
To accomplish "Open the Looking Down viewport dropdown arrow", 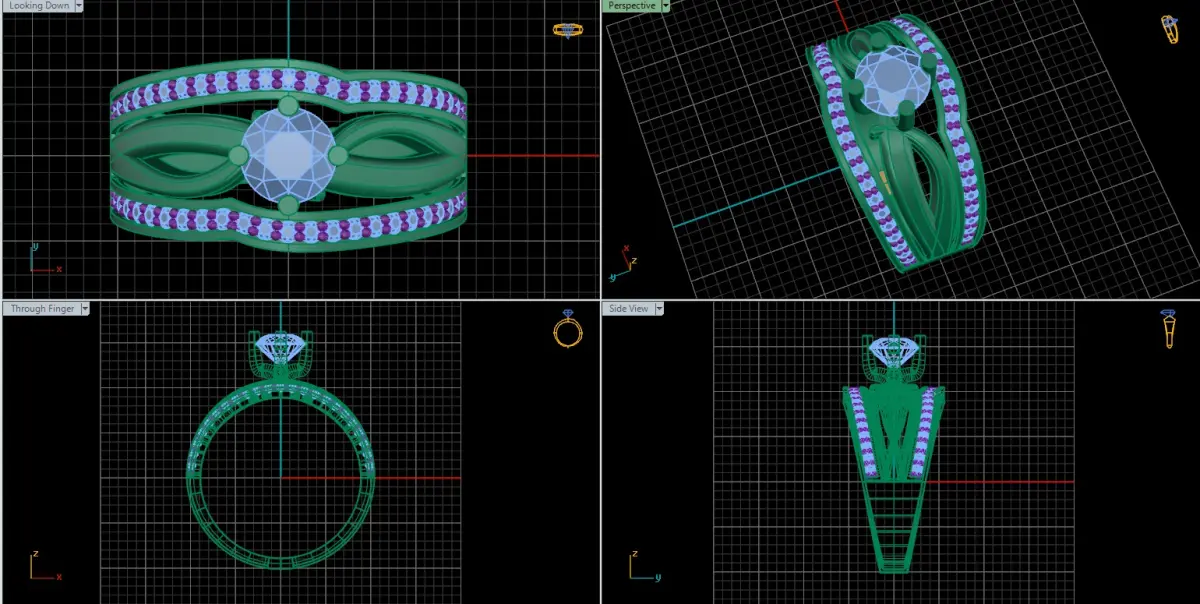I will (x=79, y=5).
